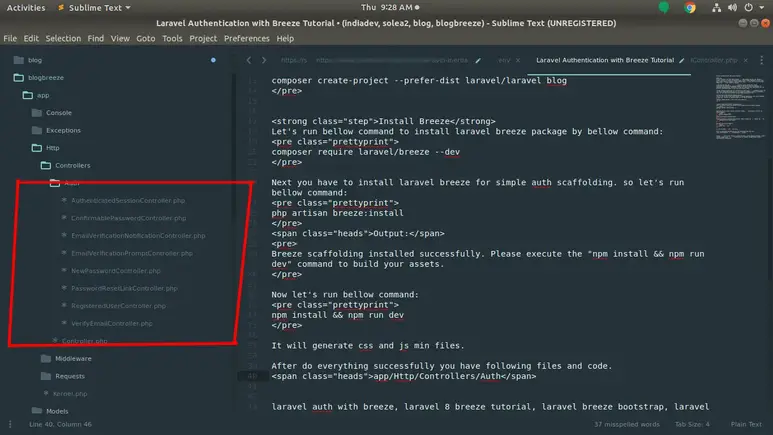
Task: Open the Selection menu
Action: [x=63, y=38]
